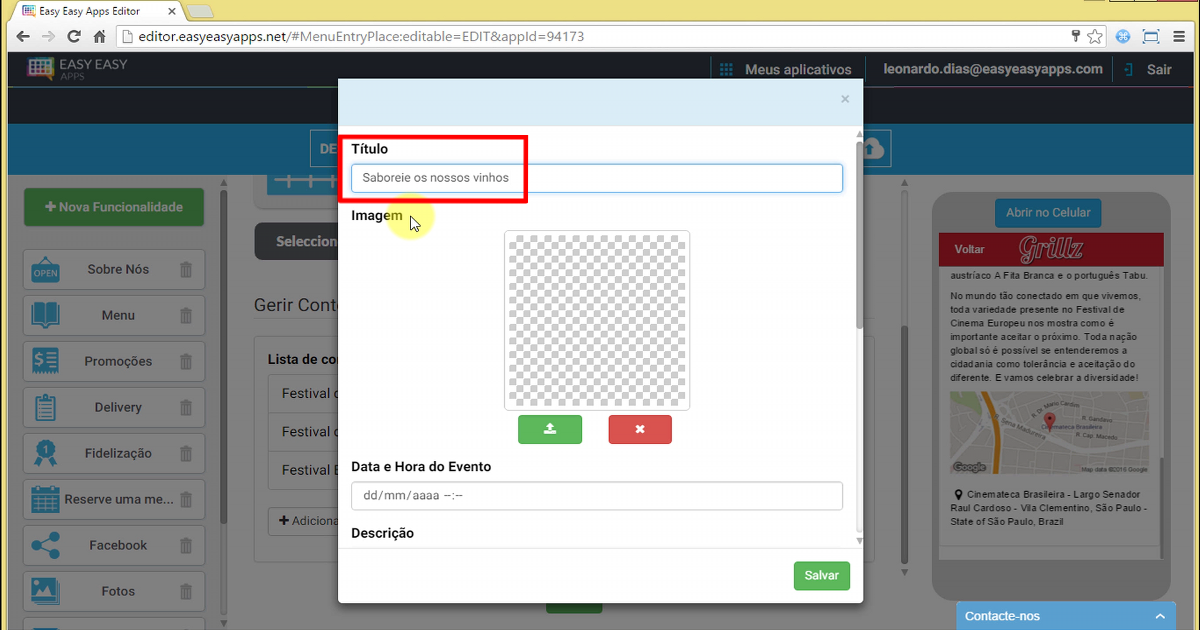This screenshot has width=1200, height=630.
Task: Click the Data e Hora do Evento field
Action: pyautogui.click(x=596, y=496)
